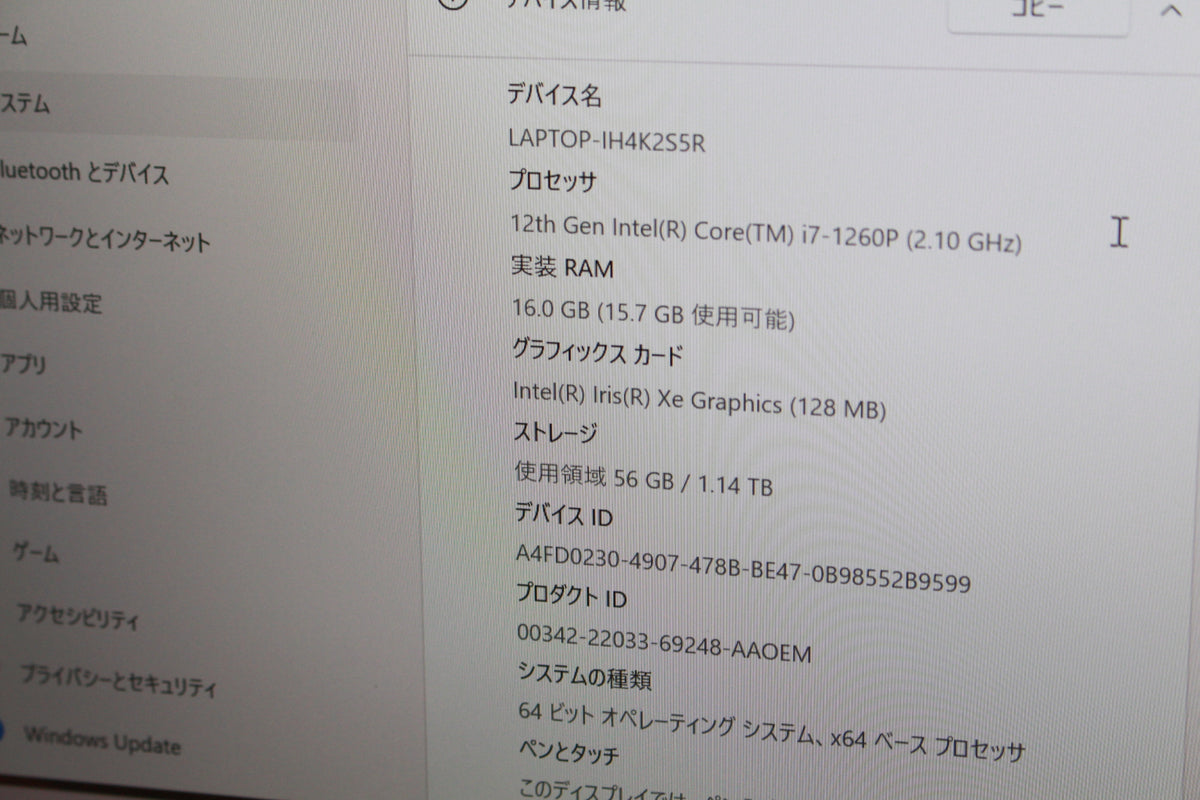The width and height of the screenshot is (1200, 800).
Task: Open ゲーム settings page
Action: (35, 552)
